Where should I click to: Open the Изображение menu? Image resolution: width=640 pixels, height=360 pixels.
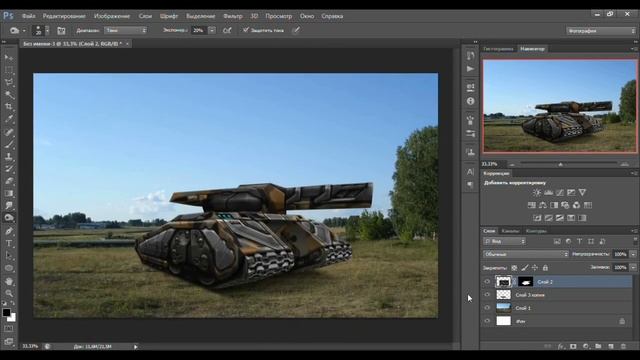112,16
